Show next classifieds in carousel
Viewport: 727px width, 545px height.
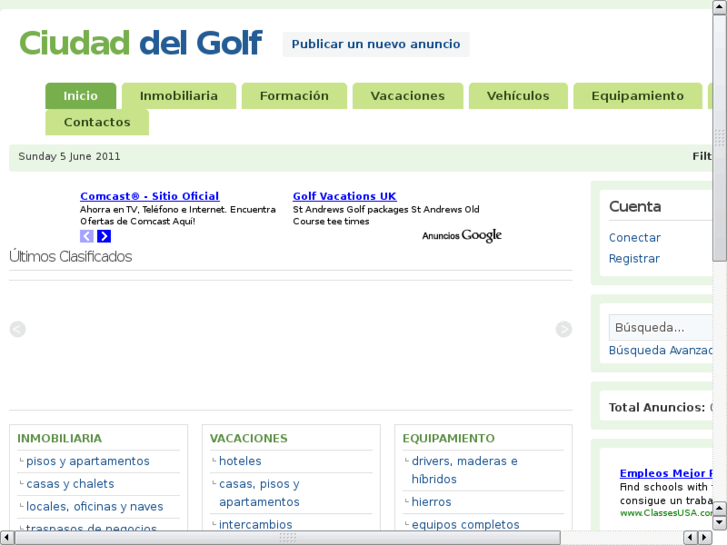[x=564, y=329]
